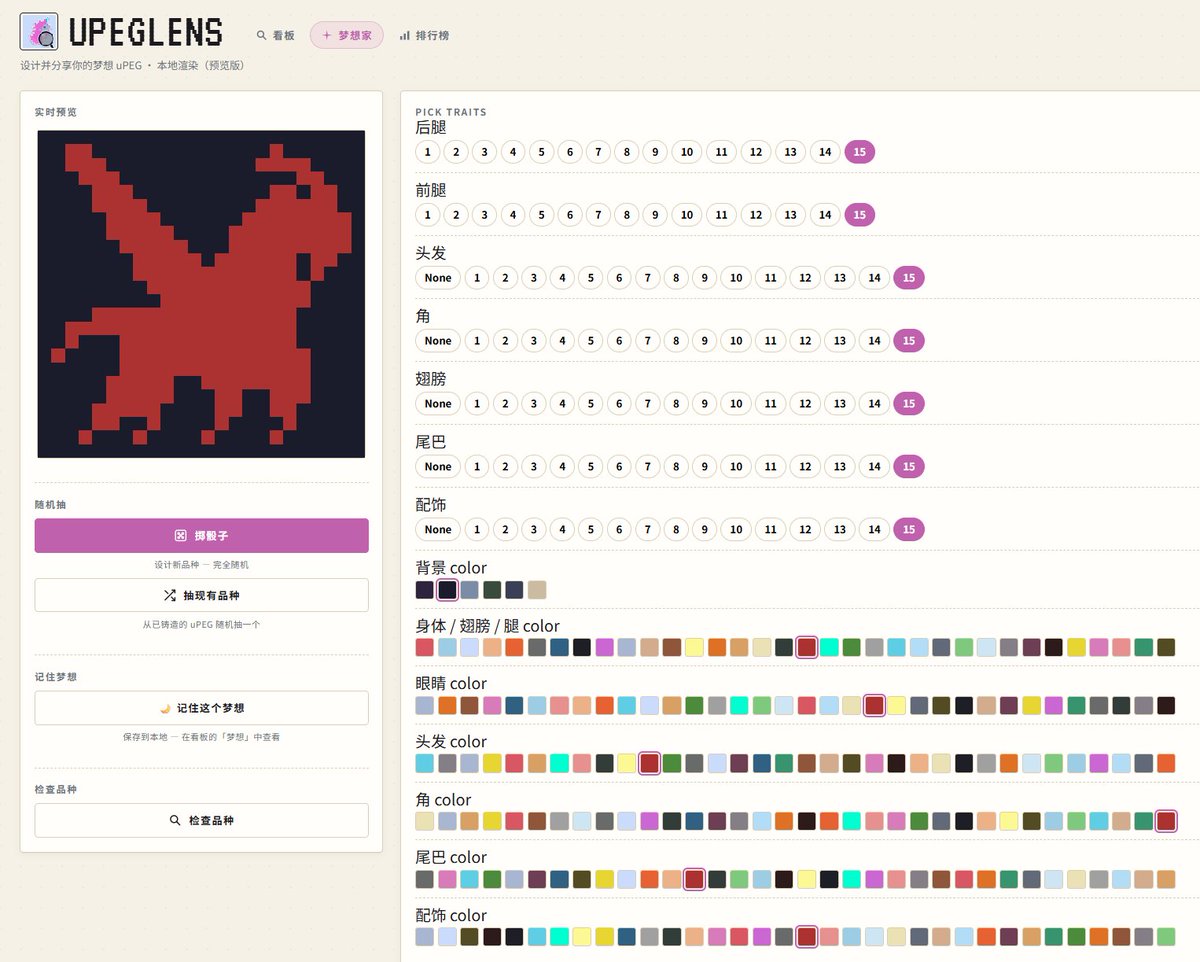Set 尾巴 to None
Screen dimensions: 1200x962
(x=438, y=467)
